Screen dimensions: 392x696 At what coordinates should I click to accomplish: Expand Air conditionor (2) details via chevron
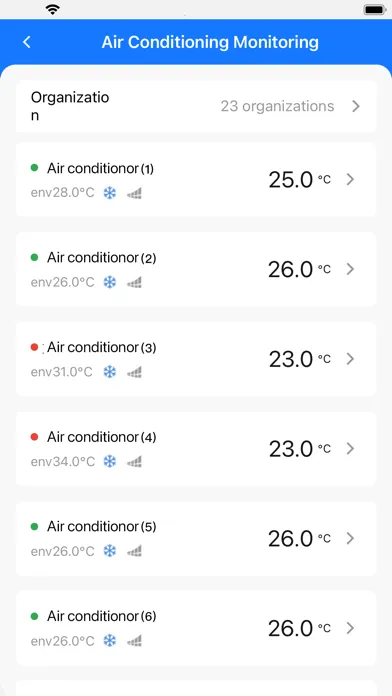(350, 269)
